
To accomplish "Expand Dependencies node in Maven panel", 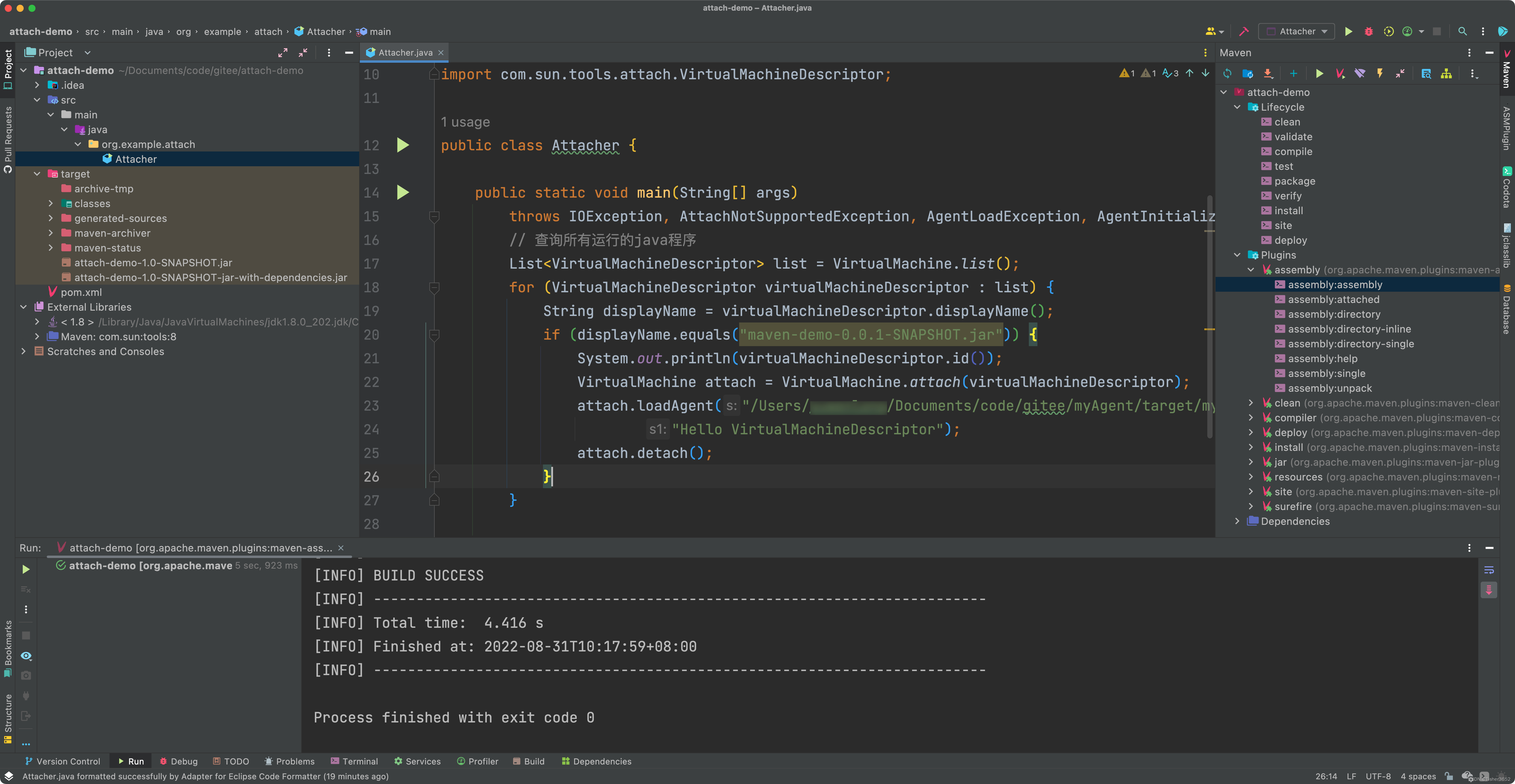I will coord(1237,521).
